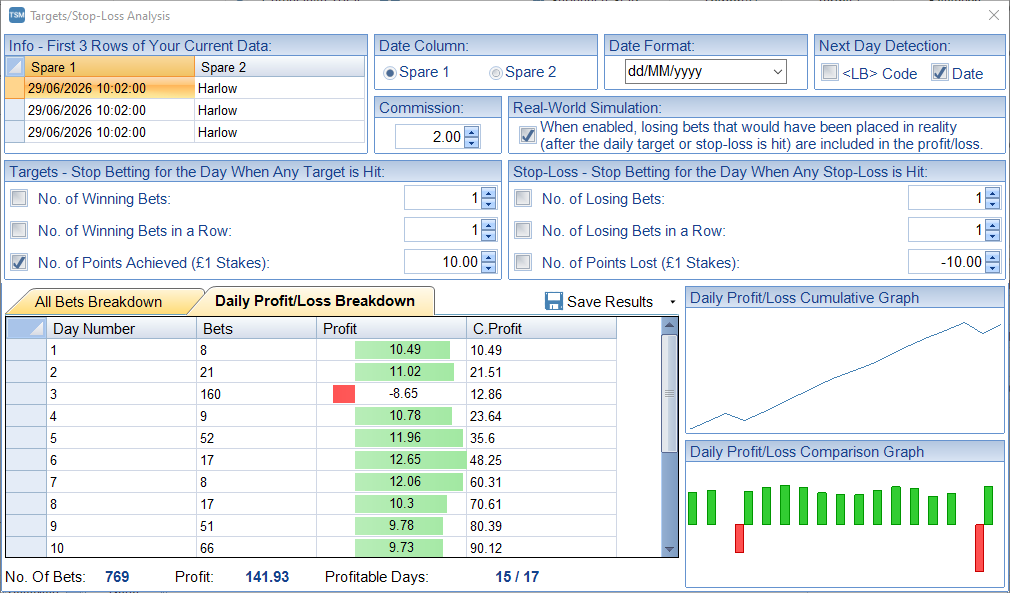Click the Bets column header
This screenshot has width=1010, height=593.
pyautogui.click(x=256, y=328)
